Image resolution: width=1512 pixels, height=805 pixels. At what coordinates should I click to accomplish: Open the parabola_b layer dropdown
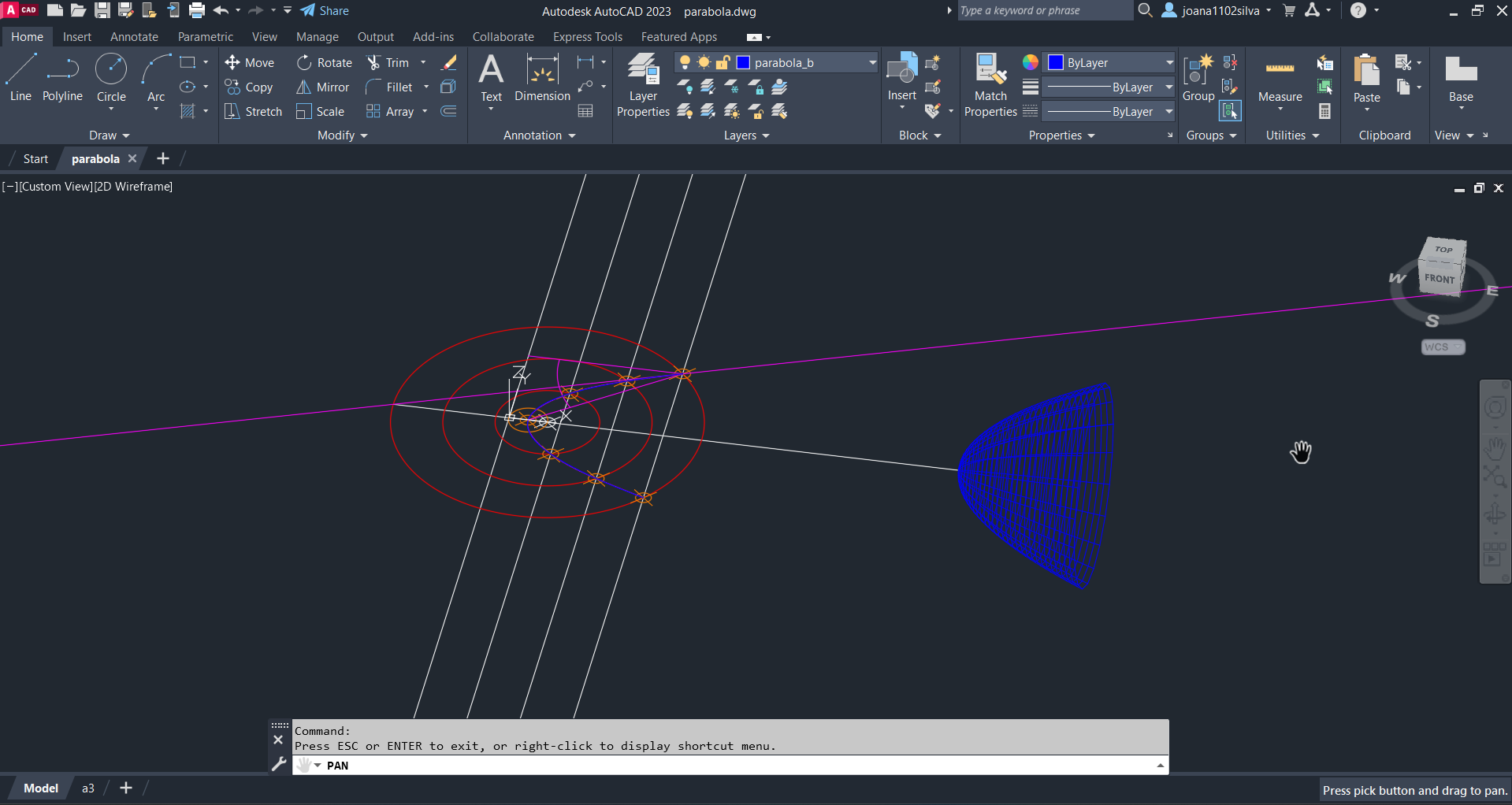point(872,63)
